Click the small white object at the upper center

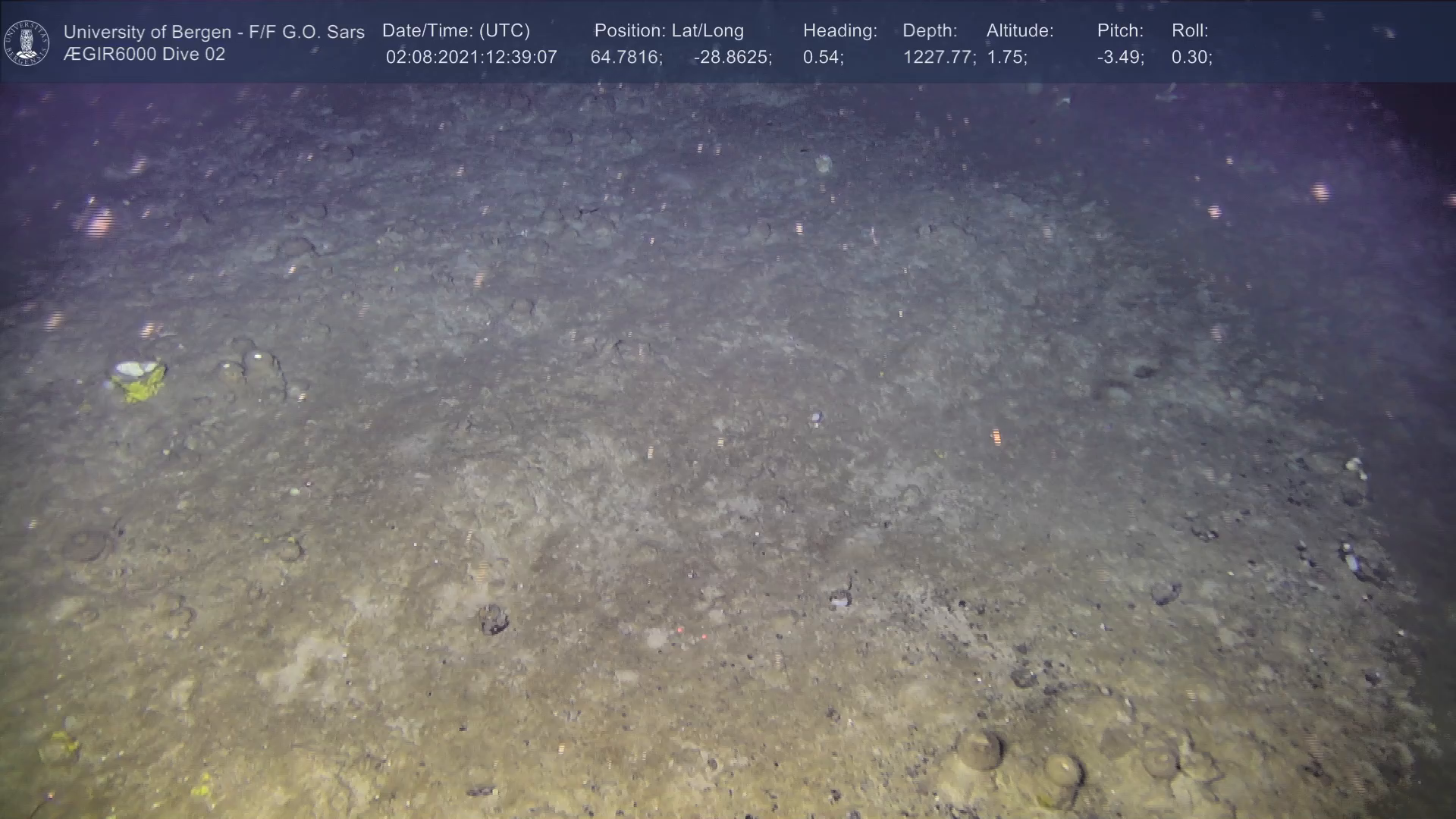pos(823,163)
